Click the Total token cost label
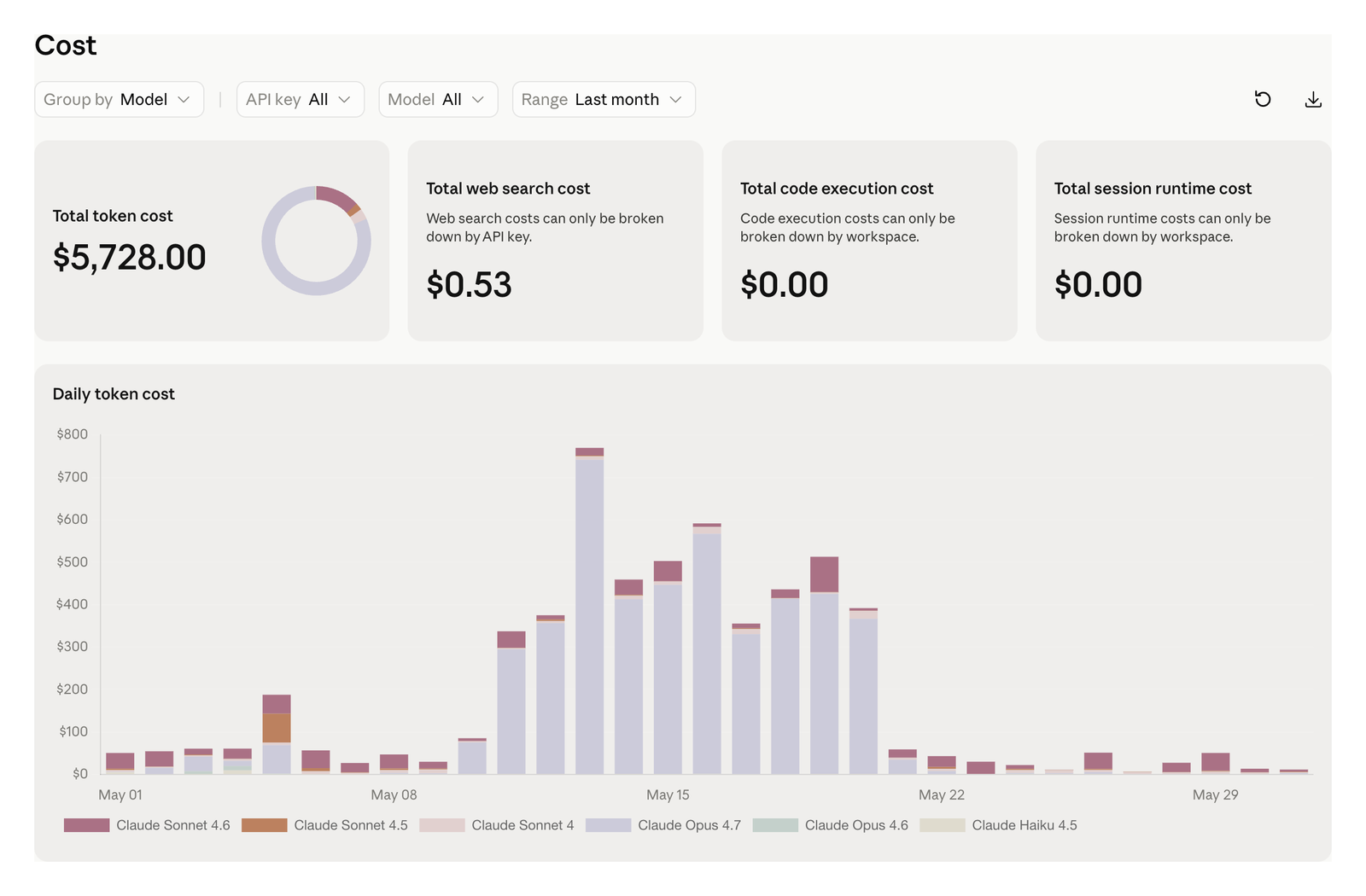This screenshot has width=1366, height=896. (113, 216)
